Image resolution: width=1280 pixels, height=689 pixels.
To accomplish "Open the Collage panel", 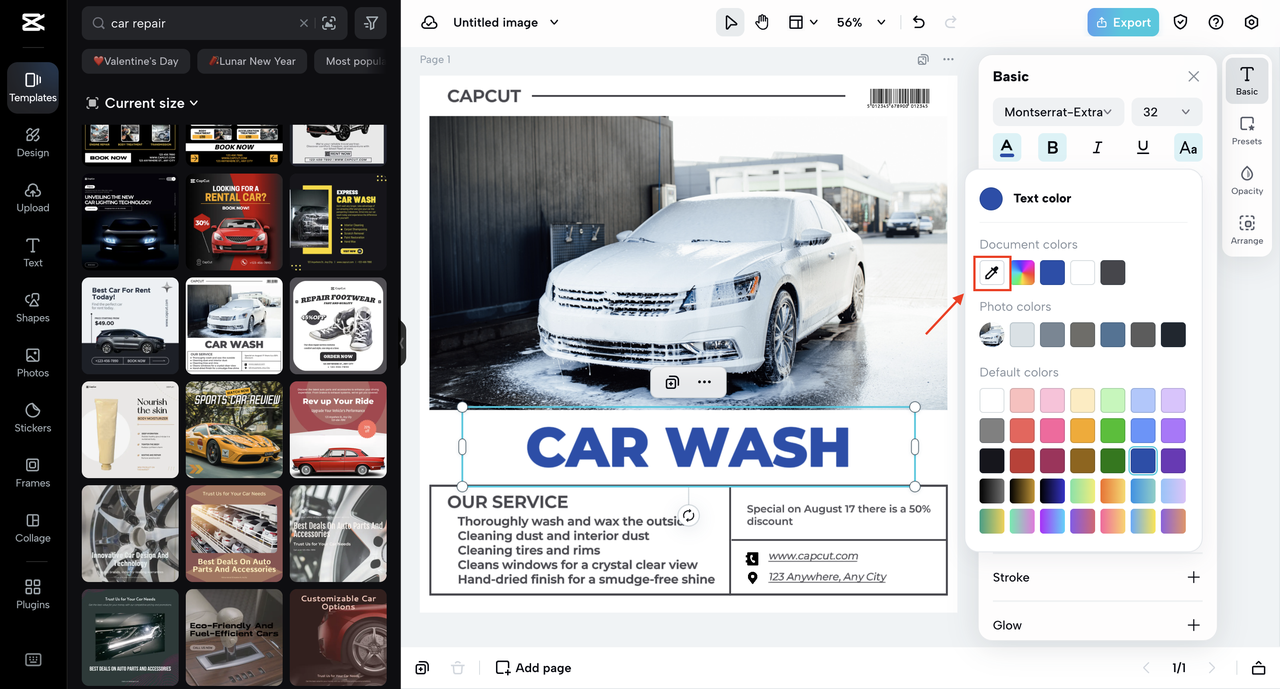I will click(x=33, y=527).
